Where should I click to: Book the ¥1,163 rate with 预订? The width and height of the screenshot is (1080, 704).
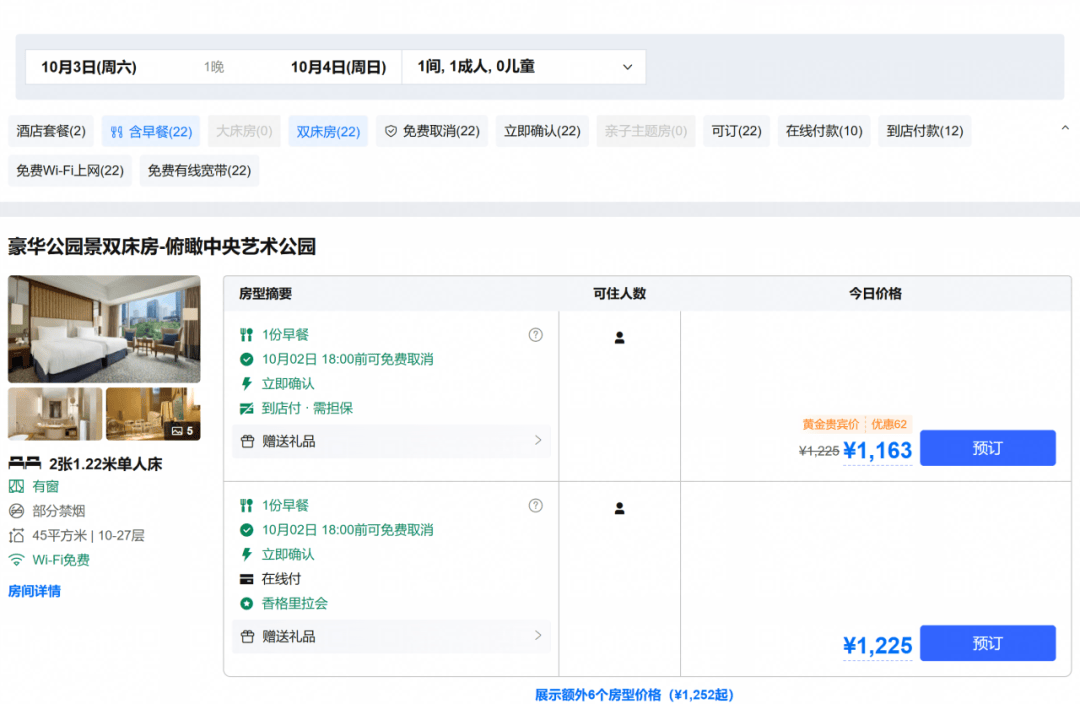click(987, 448)
